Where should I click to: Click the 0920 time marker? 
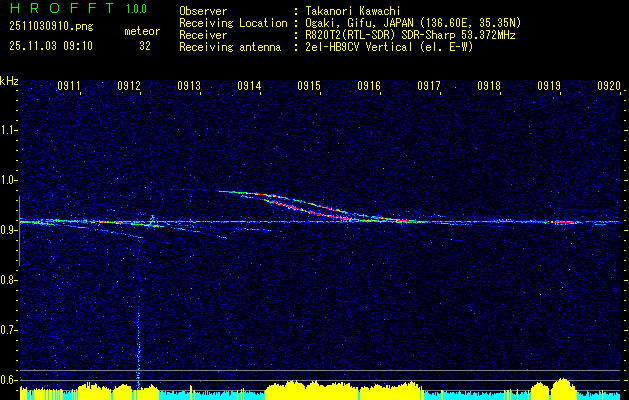point(609,87)
